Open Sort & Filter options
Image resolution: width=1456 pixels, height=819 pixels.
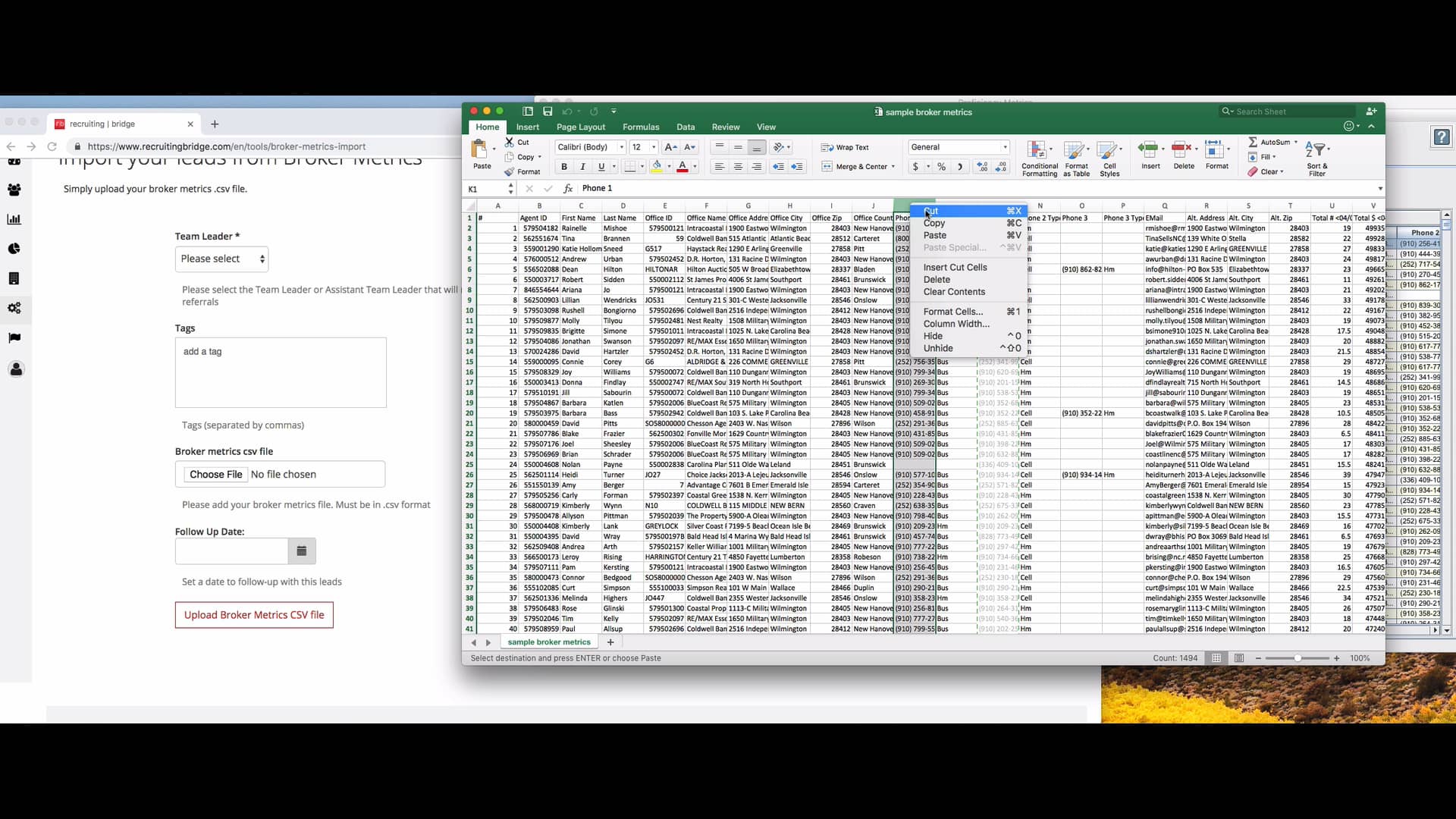(x=1316, y=159)
